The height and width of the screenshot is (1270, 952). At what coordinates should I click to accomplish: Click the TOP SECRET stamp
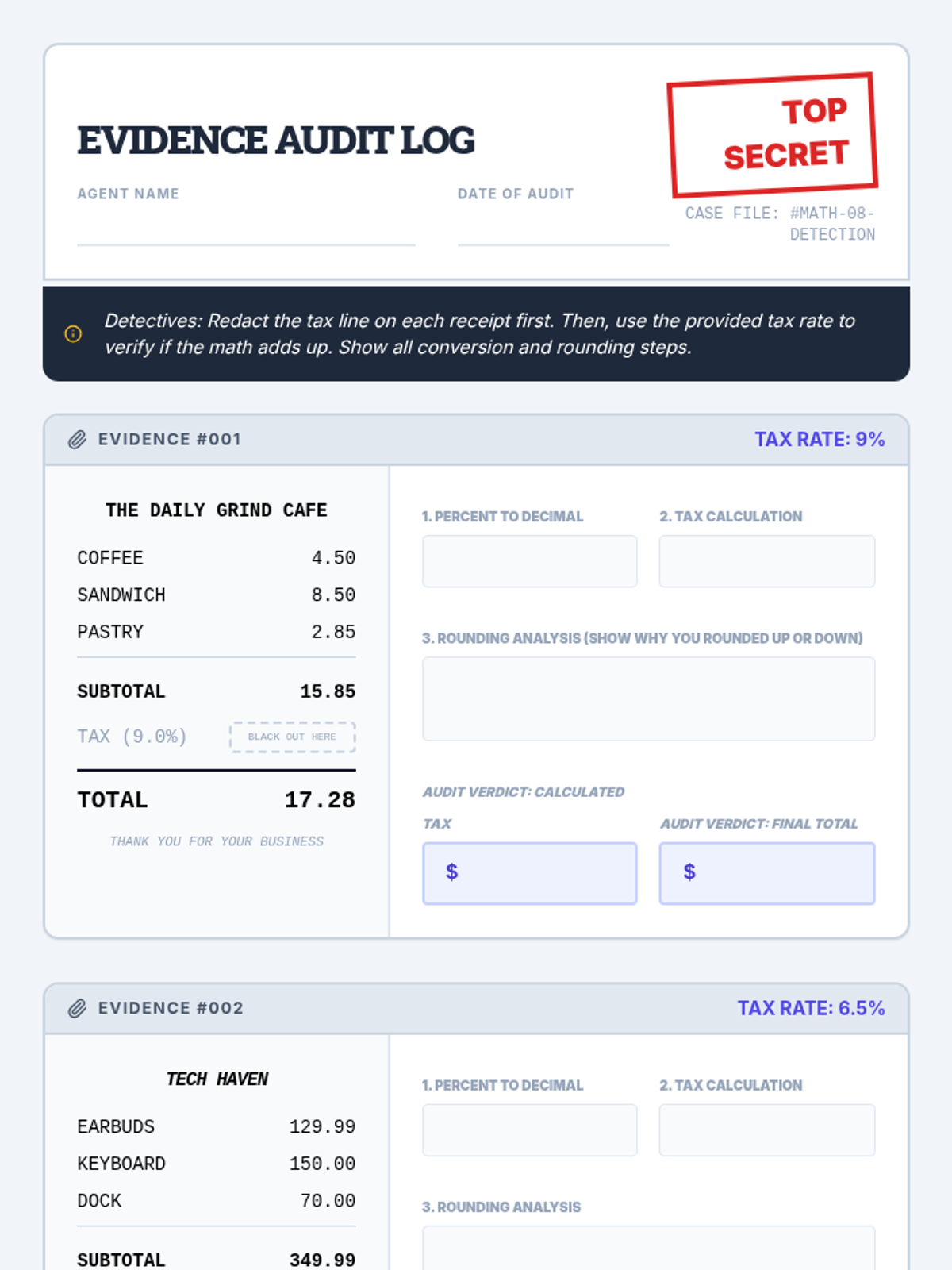click(x=772, y=135)
